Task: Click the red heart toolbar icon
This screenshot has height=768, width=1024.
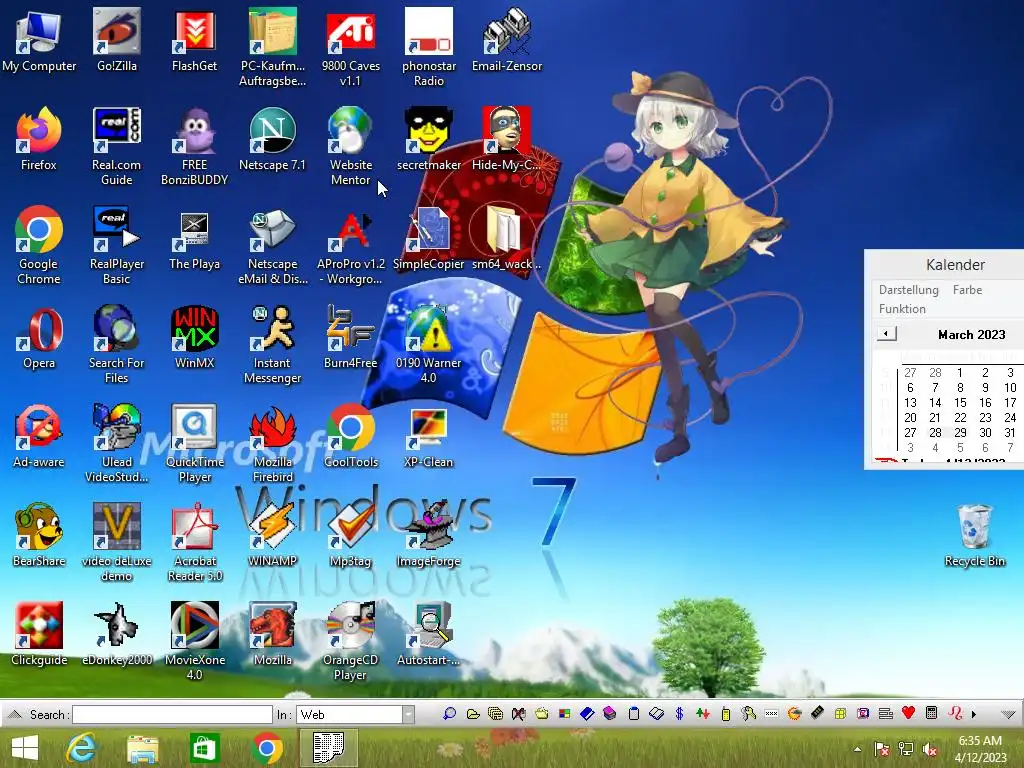Action: pyautogui.click(x=908, y=713)
